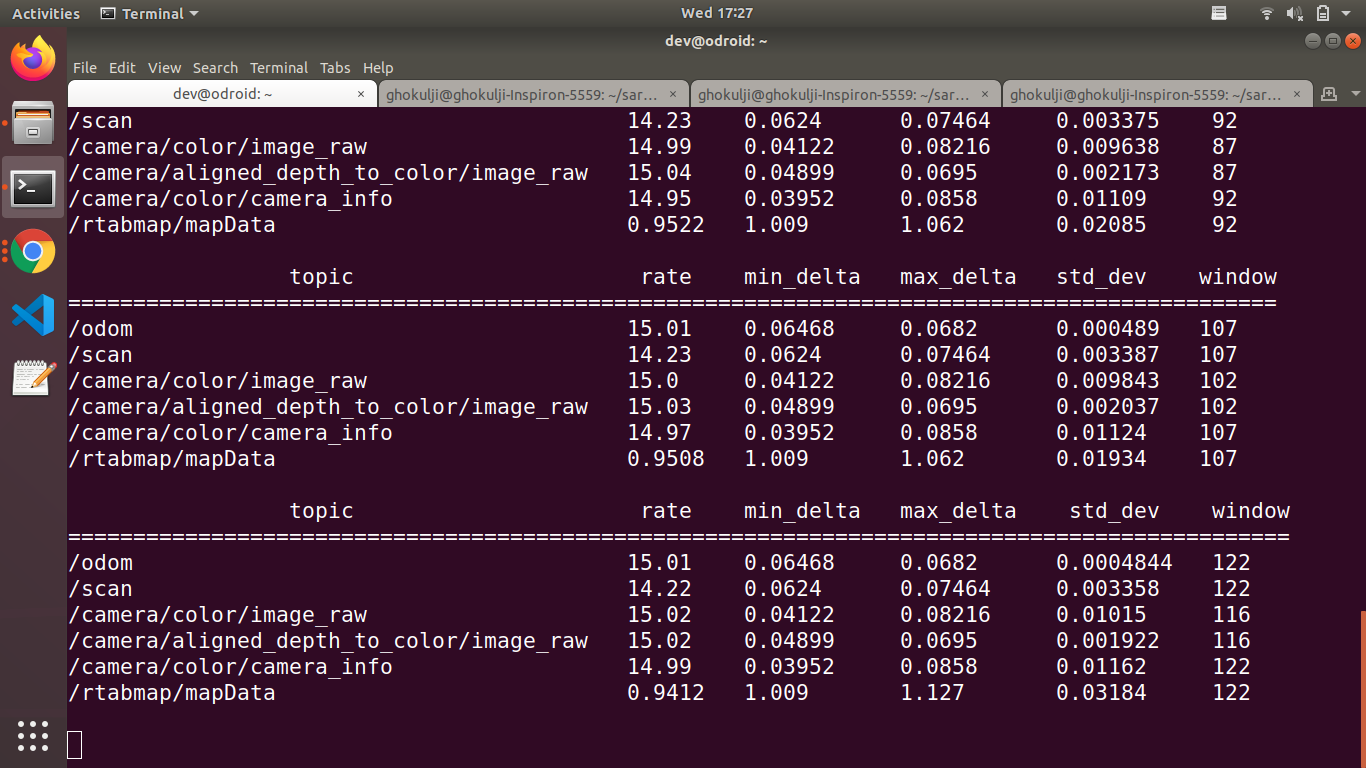Expand the Terminal app menu in top bar
The image size is (1366, 768).
pos(150,14)
